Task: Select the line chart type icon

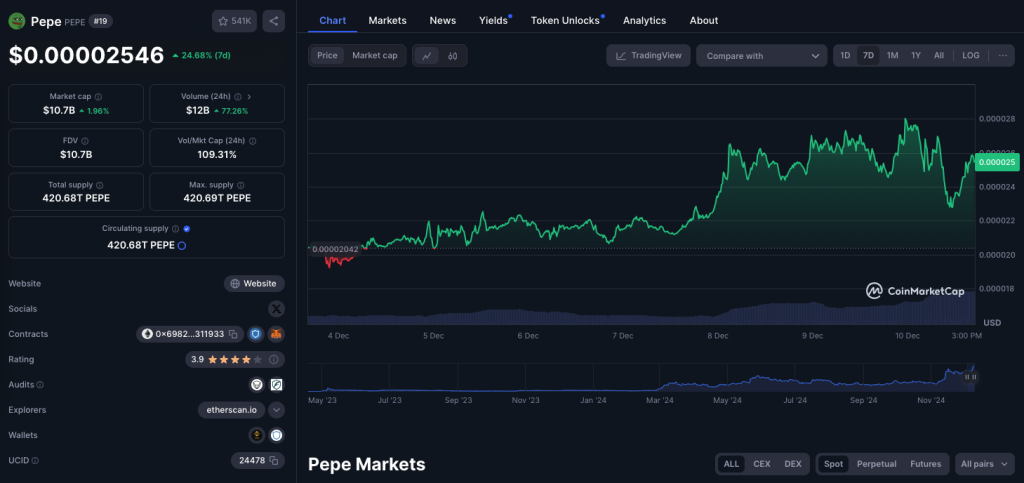Action: point(427,56)
